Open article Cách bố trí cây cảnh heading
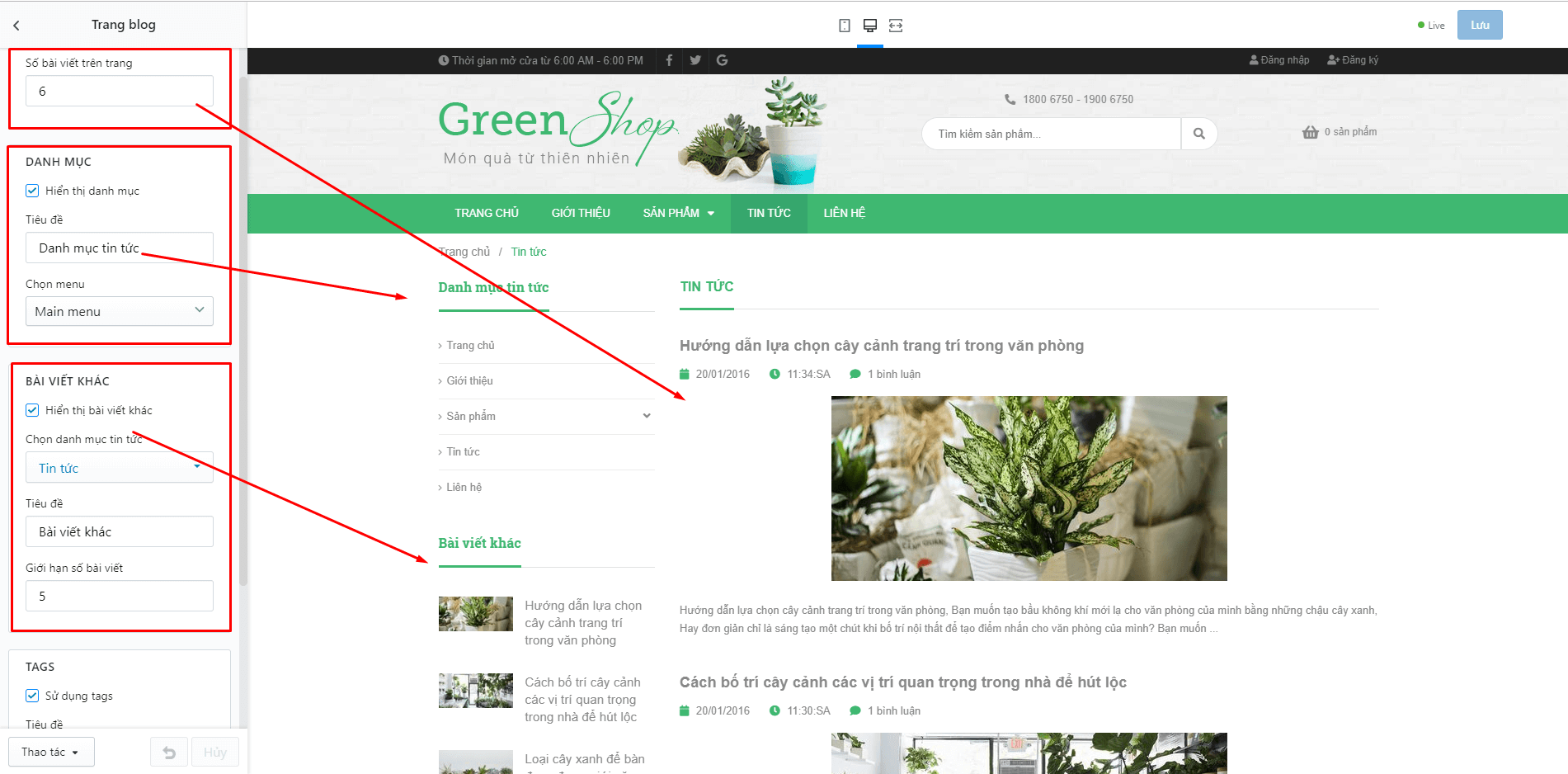The width and height of the screenshot is (1568, 774). (x=903, y=682)
